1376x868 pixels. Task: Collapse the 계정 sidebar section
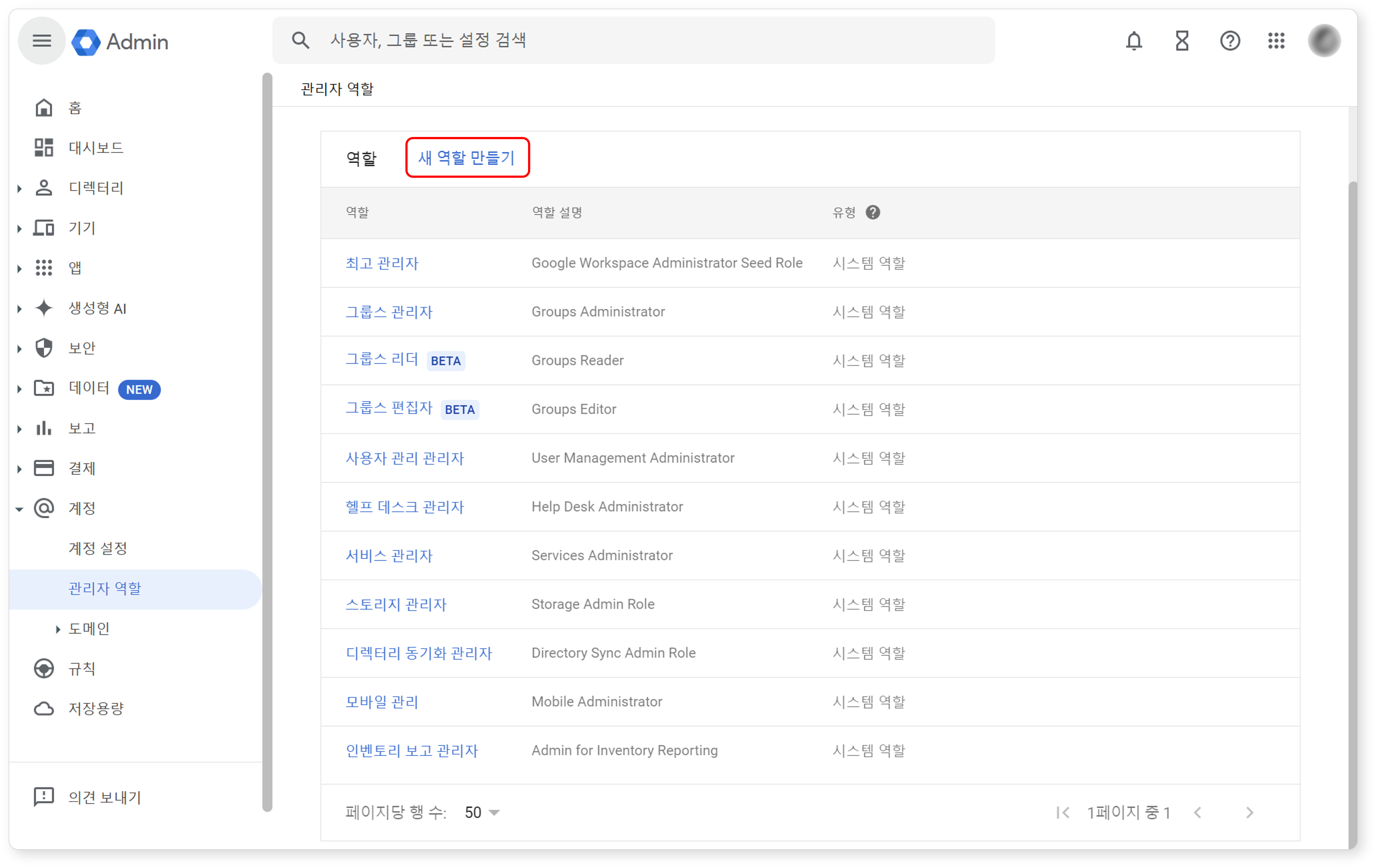[19, 509]
